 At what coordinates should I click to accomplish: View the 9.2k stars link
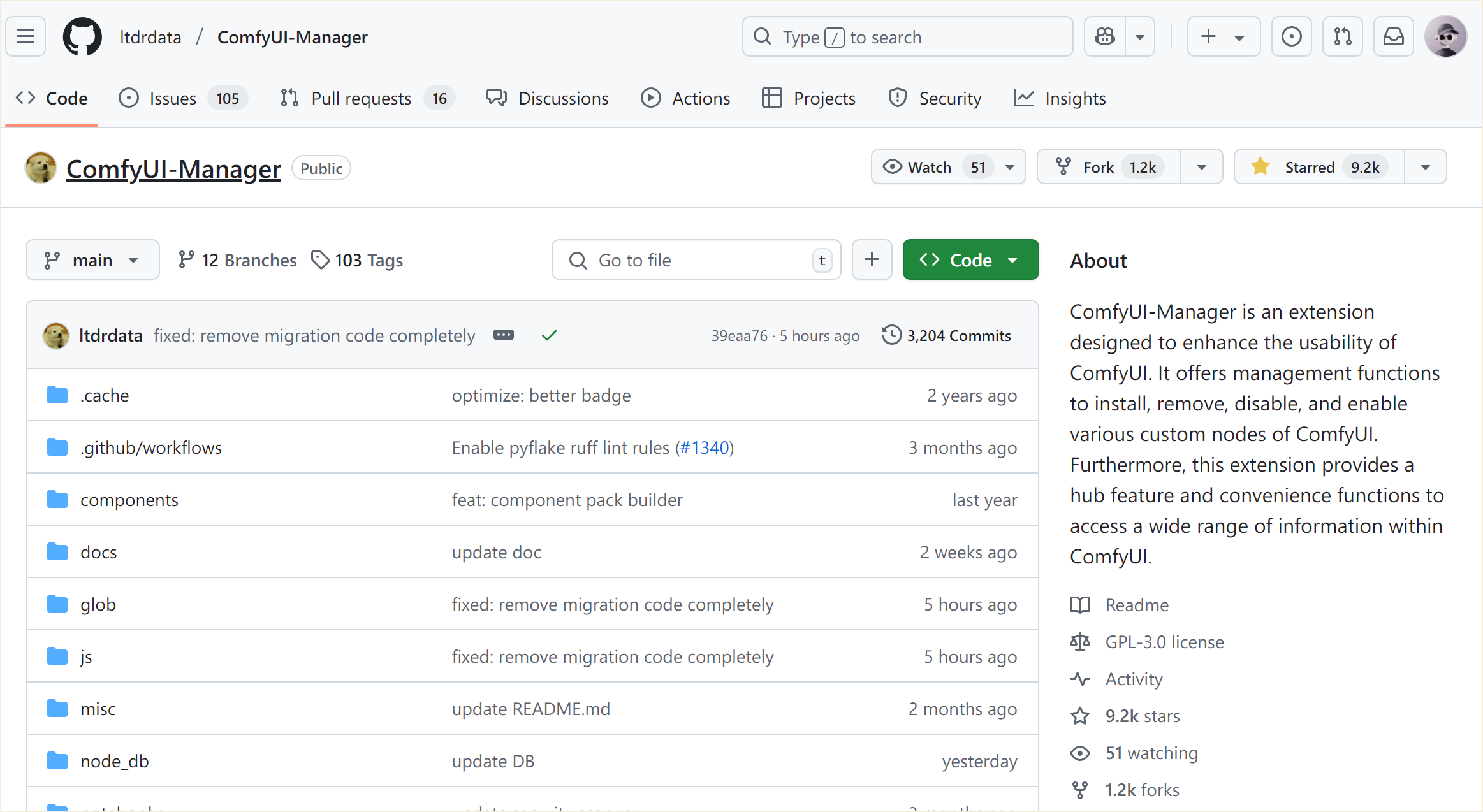point(1125,716)
